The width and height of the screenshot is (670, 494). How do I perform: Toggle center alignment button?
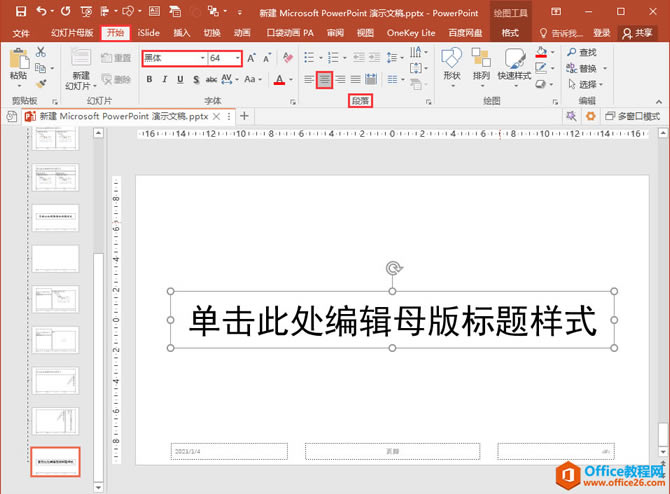[x=324, y=79]
